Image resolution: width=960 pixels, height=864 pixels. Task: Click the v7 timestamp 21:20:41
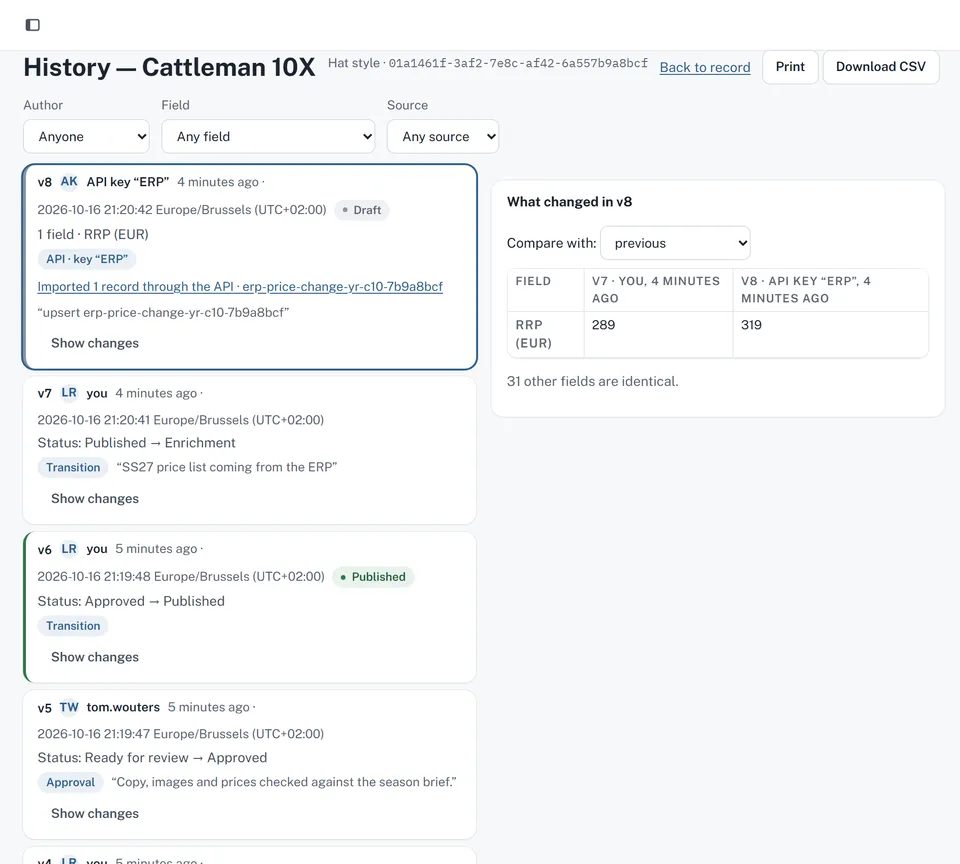point(181,420)
